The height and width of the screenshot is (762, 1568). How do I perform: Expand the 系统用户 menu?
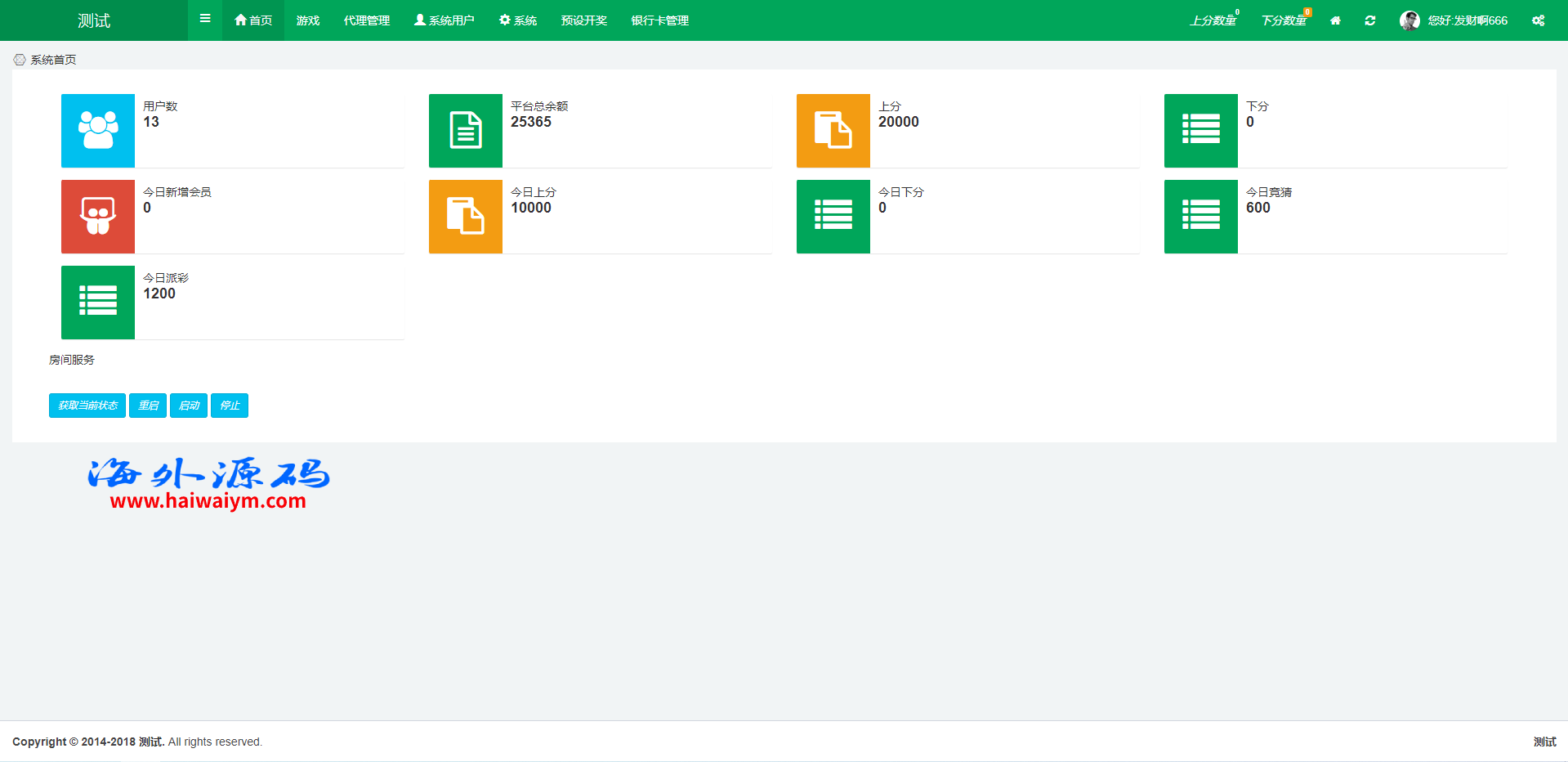444,20
